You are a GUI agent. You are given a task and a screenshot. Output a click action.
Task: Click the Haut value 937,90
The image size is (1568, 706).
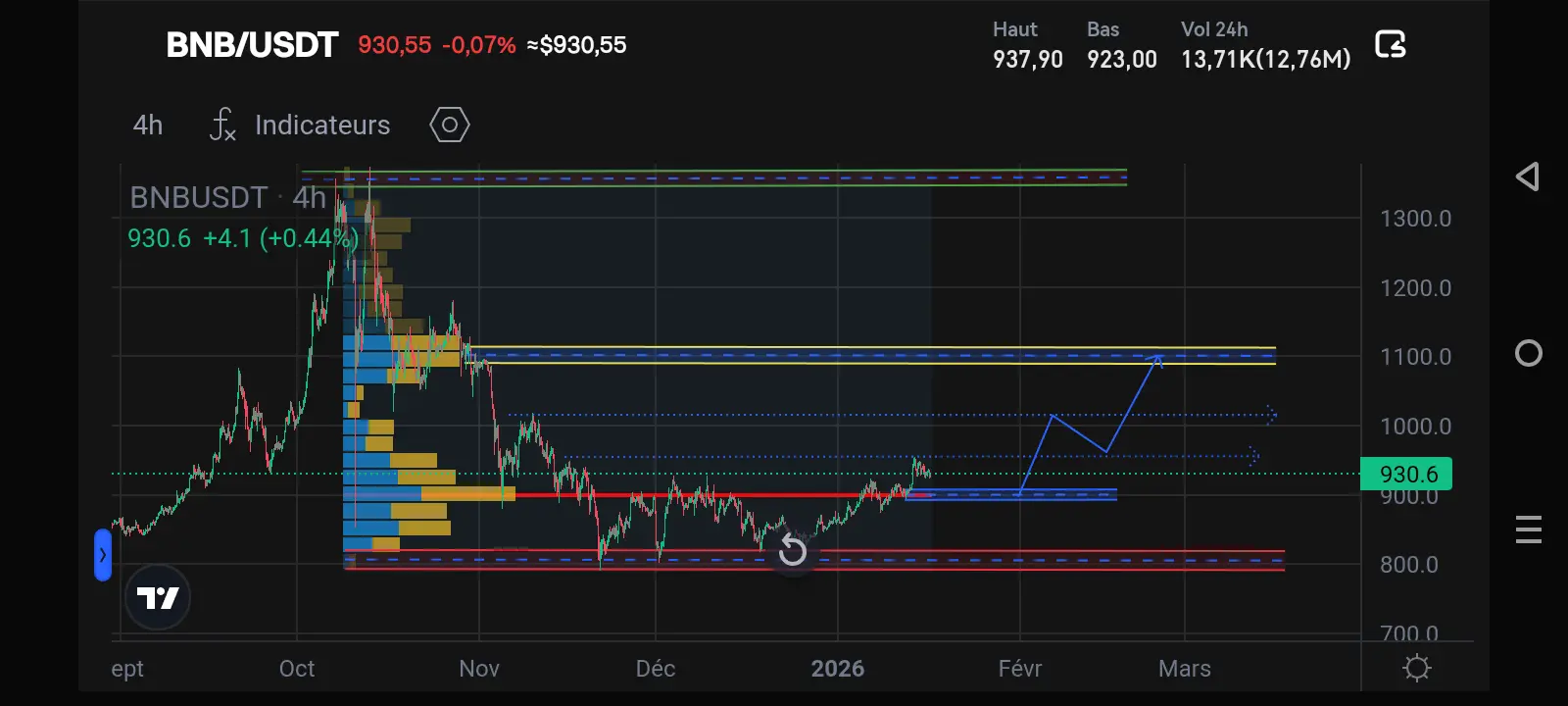pos(1028,60)
